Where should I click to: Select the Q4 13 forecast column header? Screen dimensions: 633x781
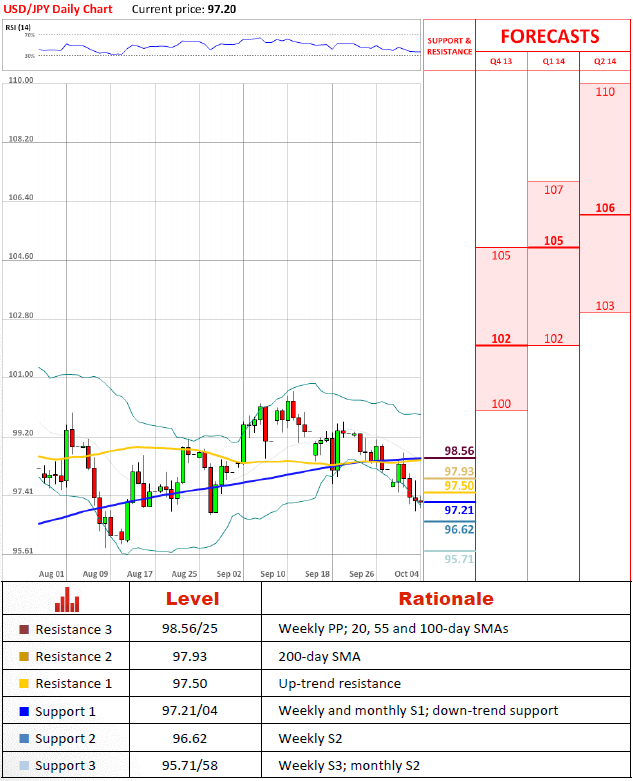(x=501, y=61)
